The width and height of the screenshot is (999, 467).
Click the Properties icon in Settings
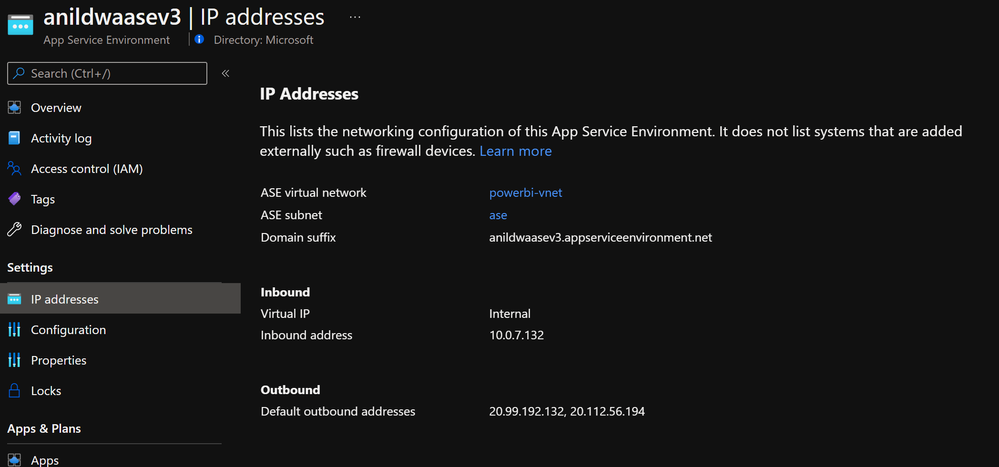pos(14,360)
